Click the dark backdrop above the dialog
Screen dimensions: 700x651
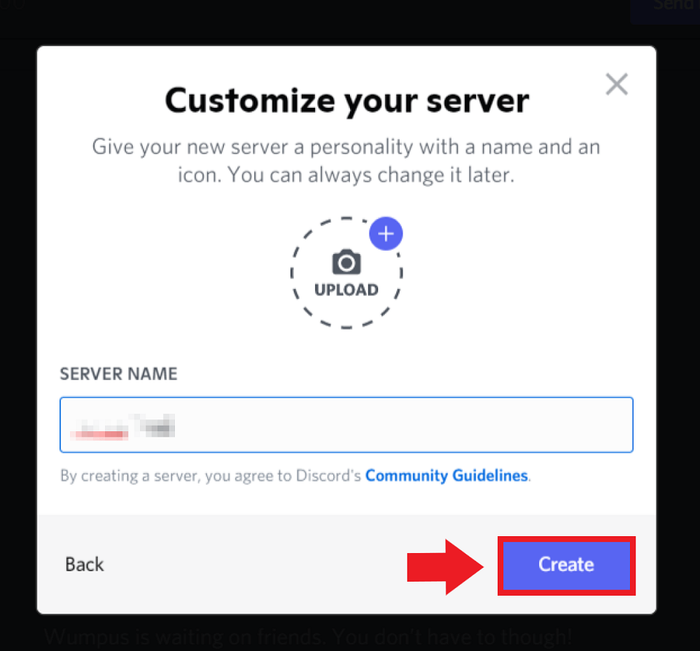point(312,22)
